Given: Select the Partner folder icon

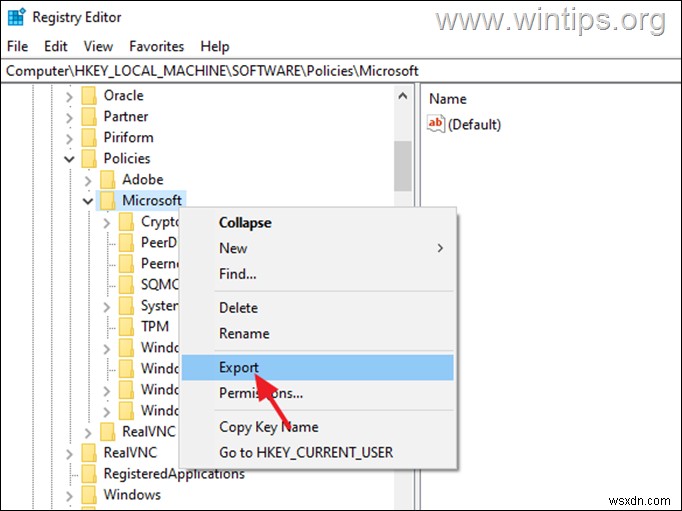Looking at the screenshot, I should 89,116.
